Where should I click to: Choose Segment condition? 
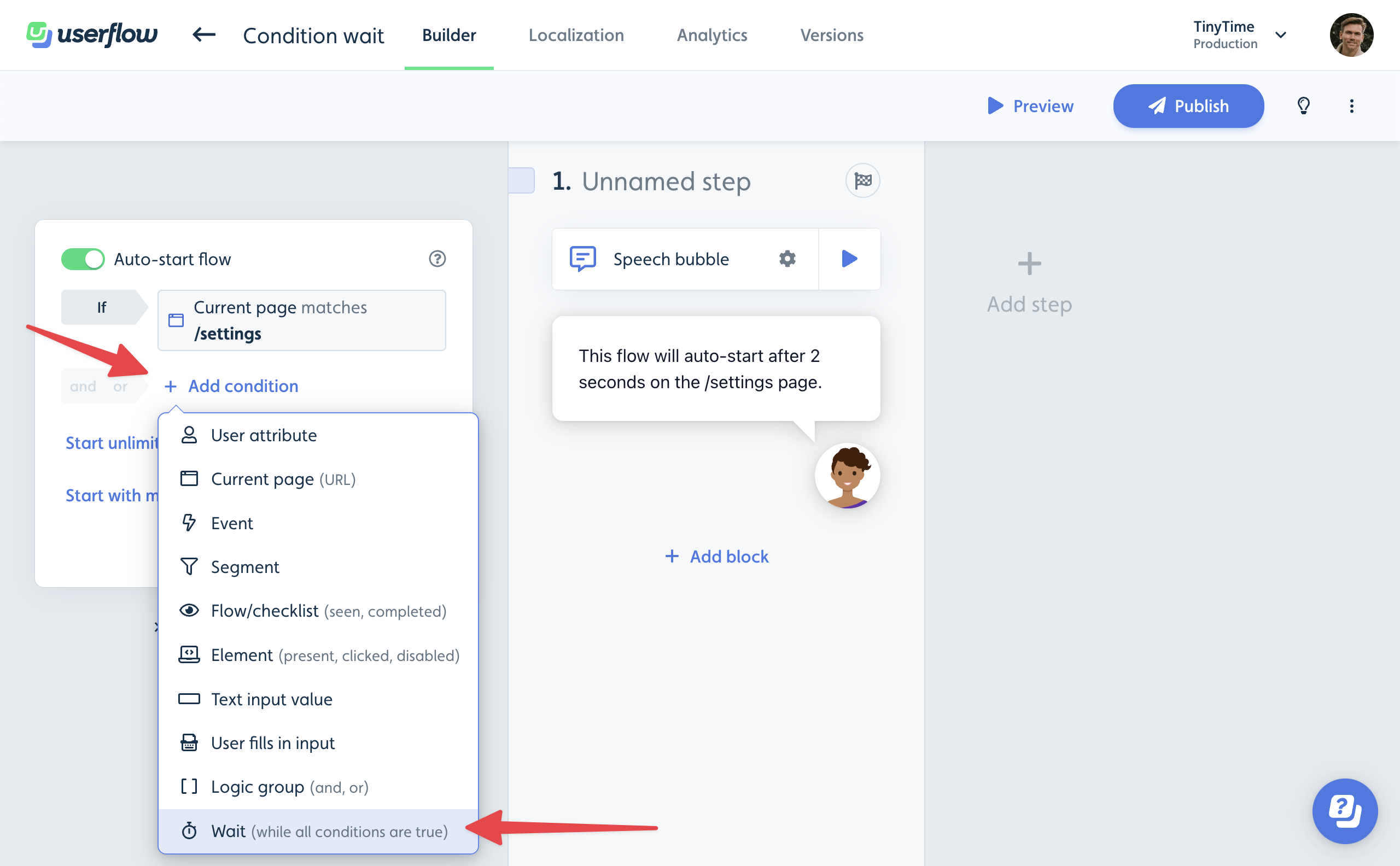(318, 567)
